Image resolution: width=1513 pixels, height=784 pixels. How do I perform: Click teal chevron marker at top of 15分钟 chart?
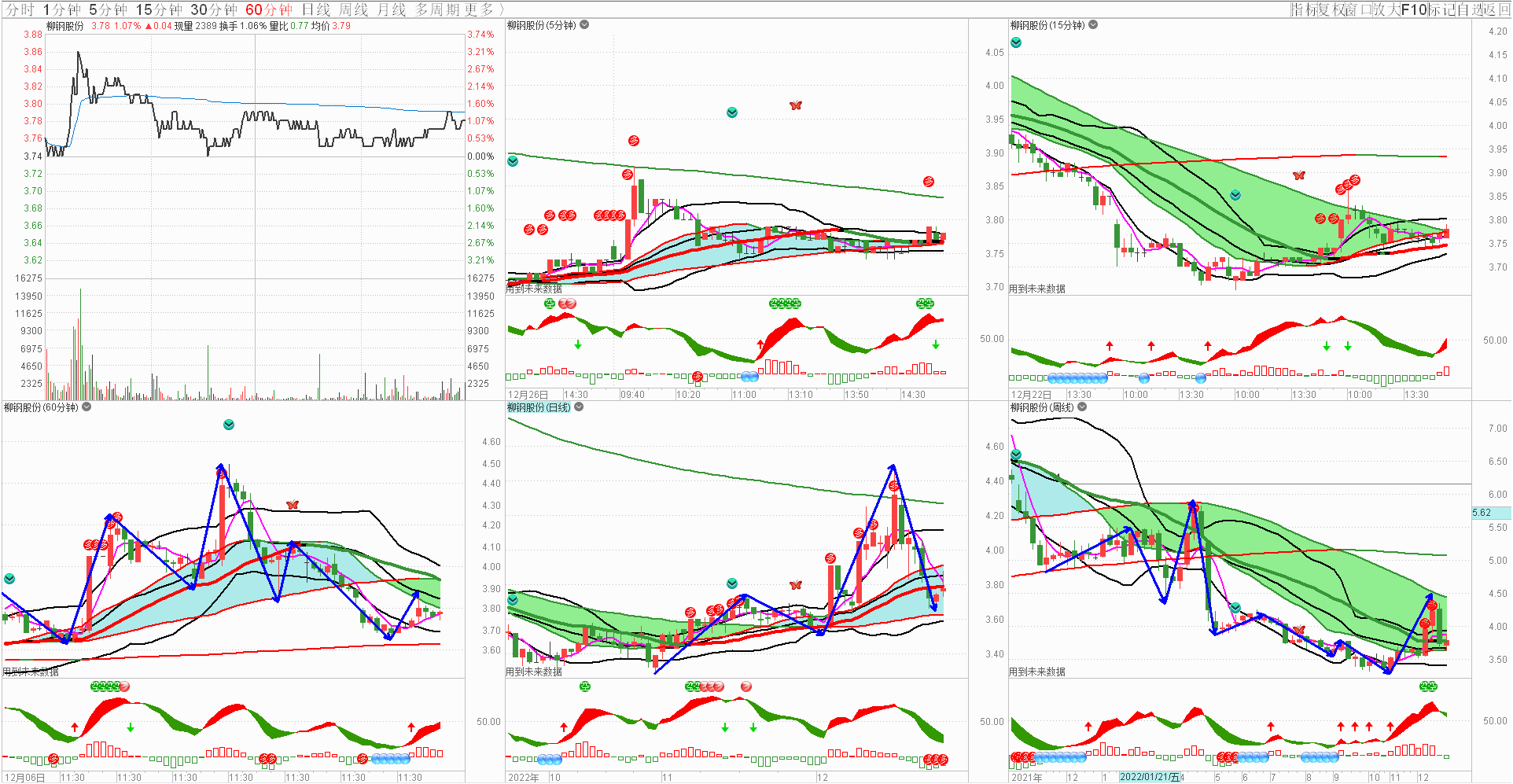coord(1016,42)
